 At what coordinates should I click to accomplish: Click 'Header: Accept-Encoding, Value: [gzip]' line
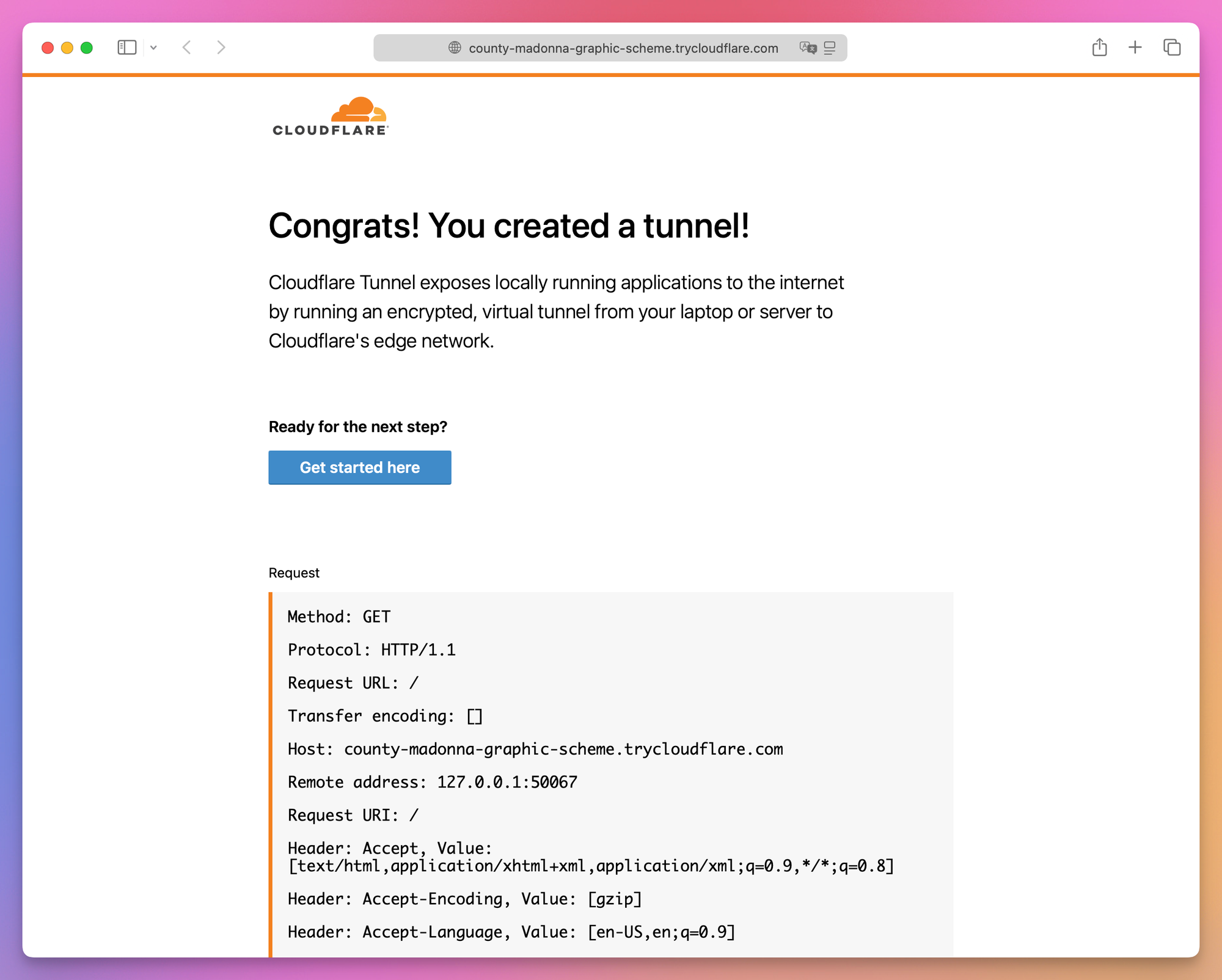(465, 899)
